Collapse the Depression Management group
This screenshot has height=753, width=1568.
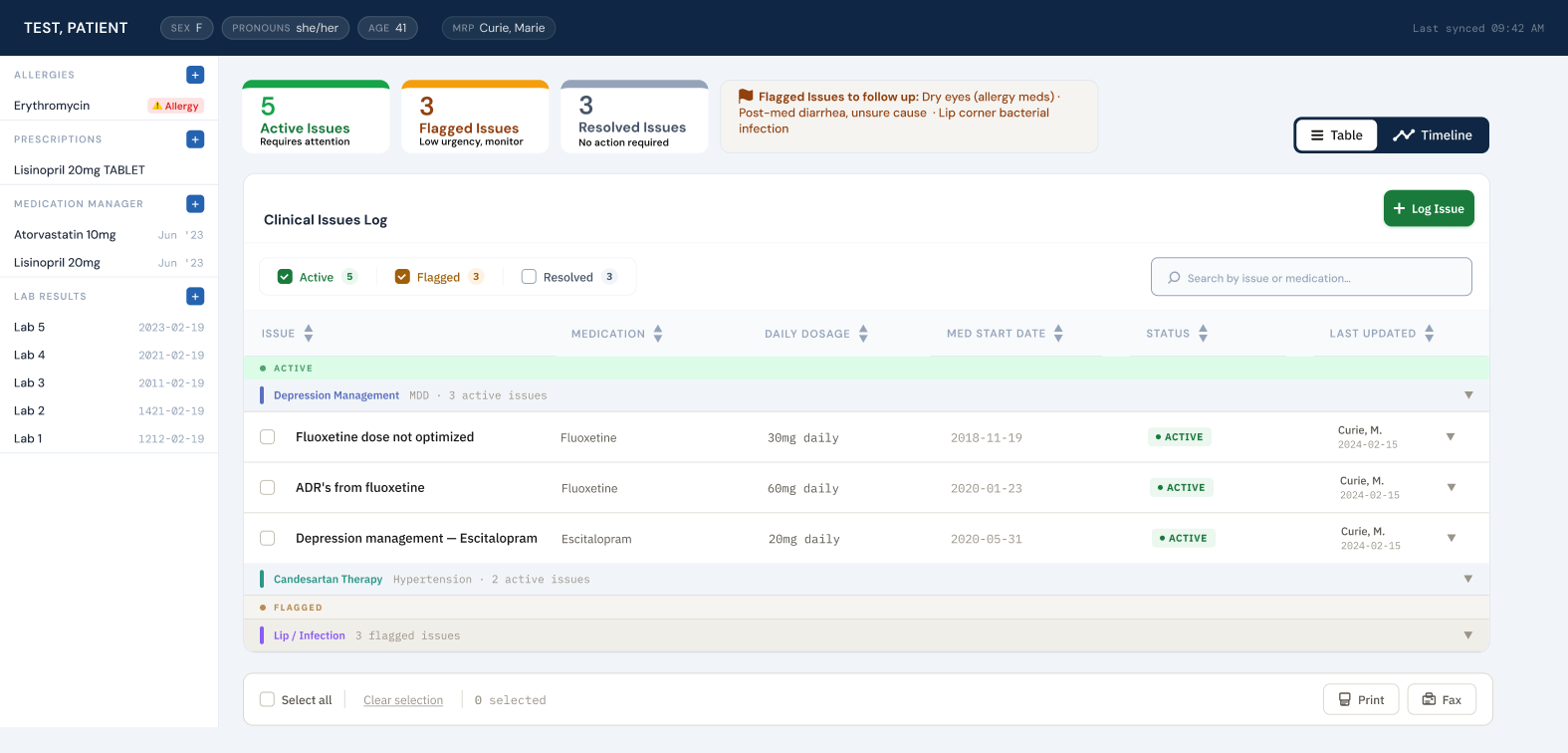[1468, 395]
